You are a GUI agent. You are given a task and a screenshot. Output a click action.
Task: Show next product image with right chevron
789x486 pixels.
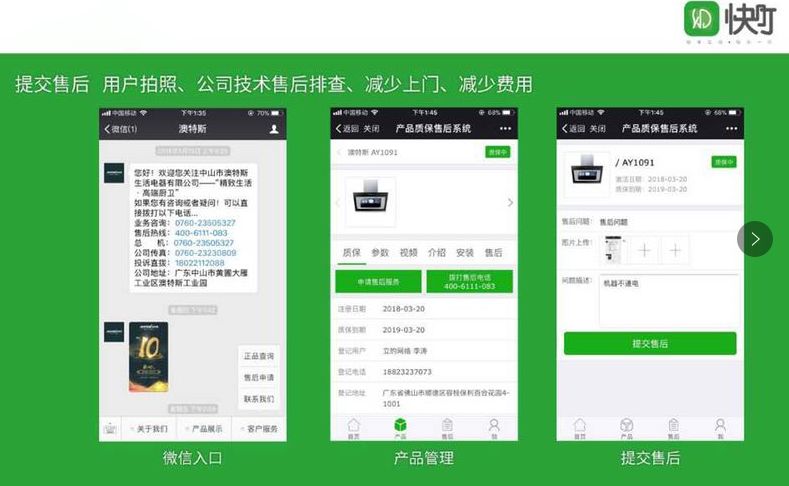510,202
